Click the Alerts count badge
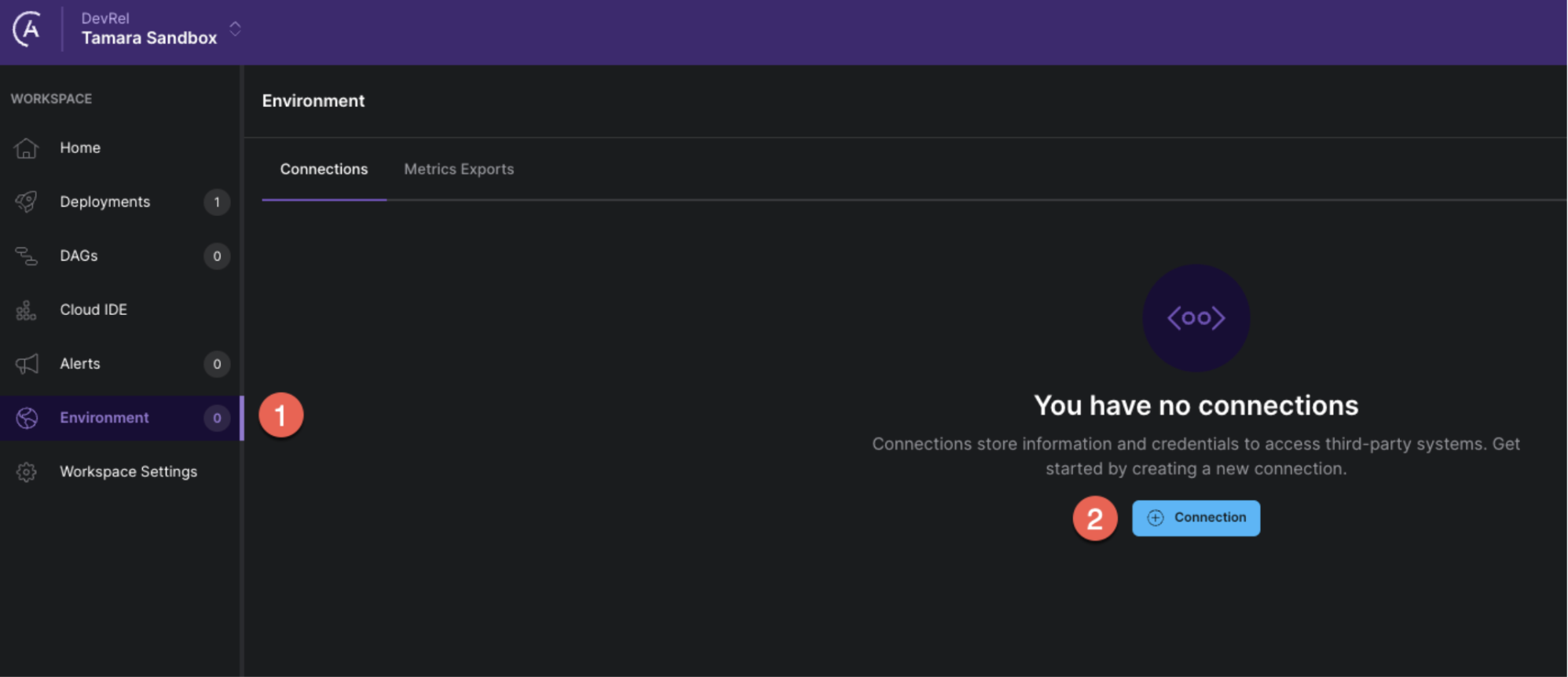Image resolution: width=1568 pixels, height=677 pixels. 217,364
